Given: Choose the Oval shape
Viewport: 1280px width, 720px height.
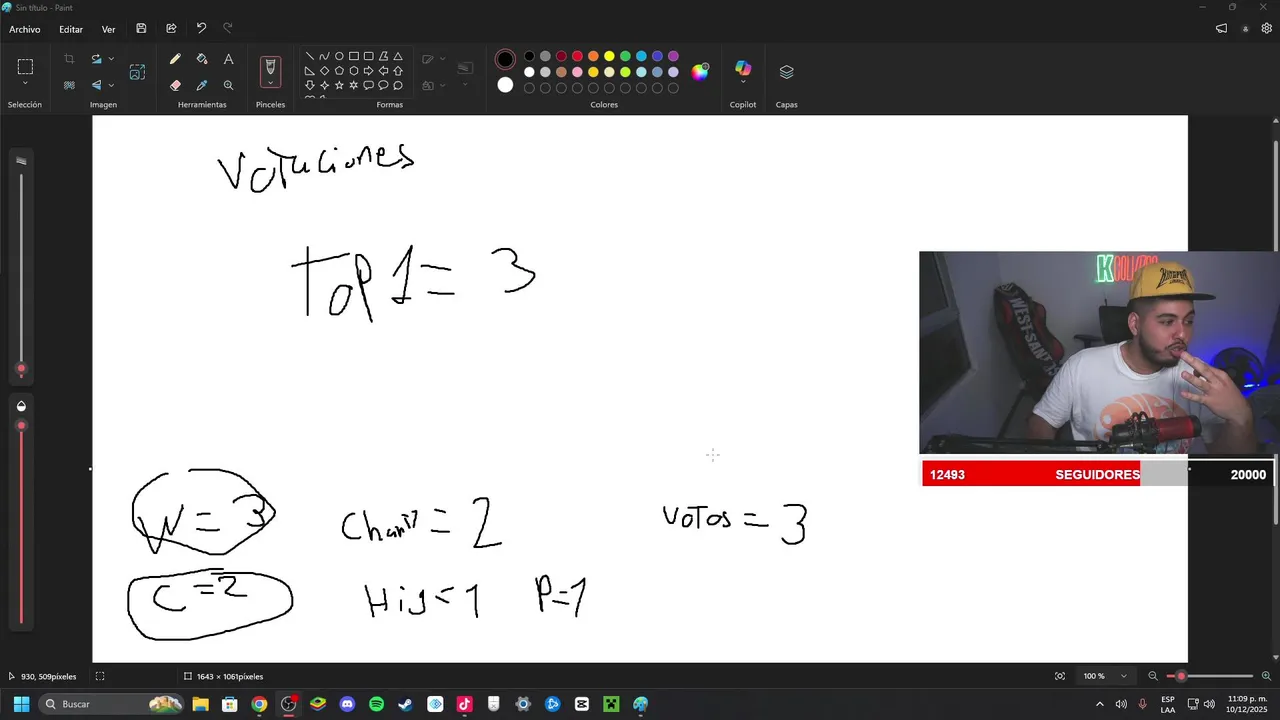Looking at the screenshot, I should click(339, 56).
